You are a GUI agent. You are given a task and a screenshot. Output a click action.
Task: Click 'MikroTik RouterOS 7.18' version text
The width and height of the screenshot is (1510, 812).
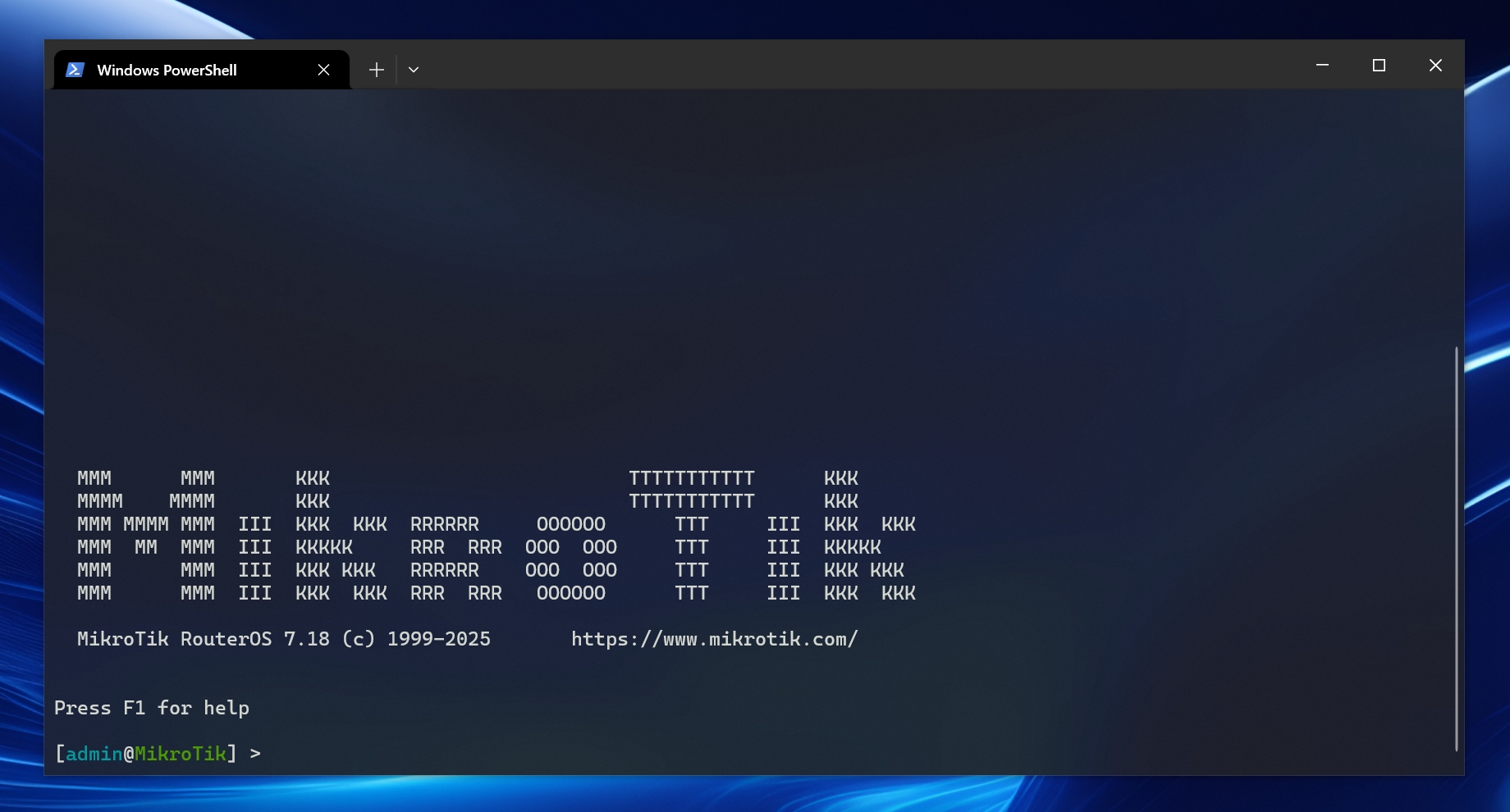204,639
